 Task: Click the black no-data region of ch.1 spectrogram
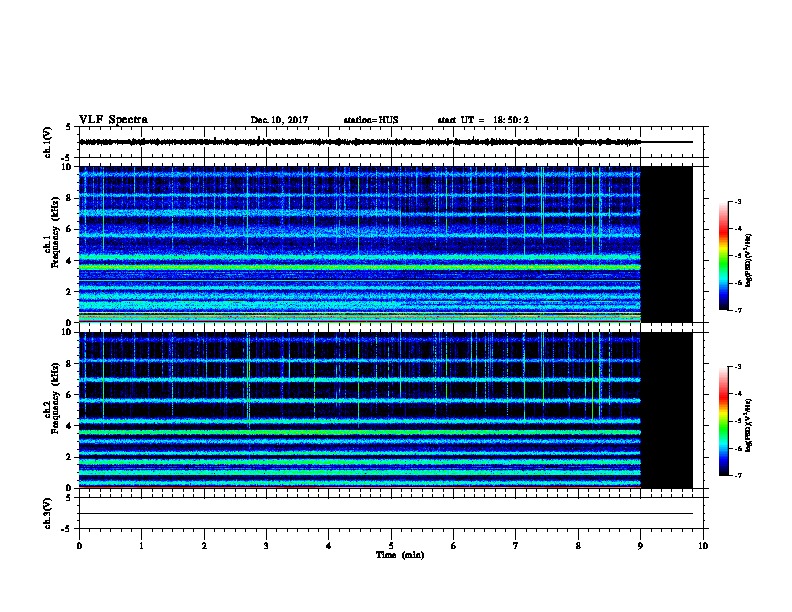pos(667,244)
